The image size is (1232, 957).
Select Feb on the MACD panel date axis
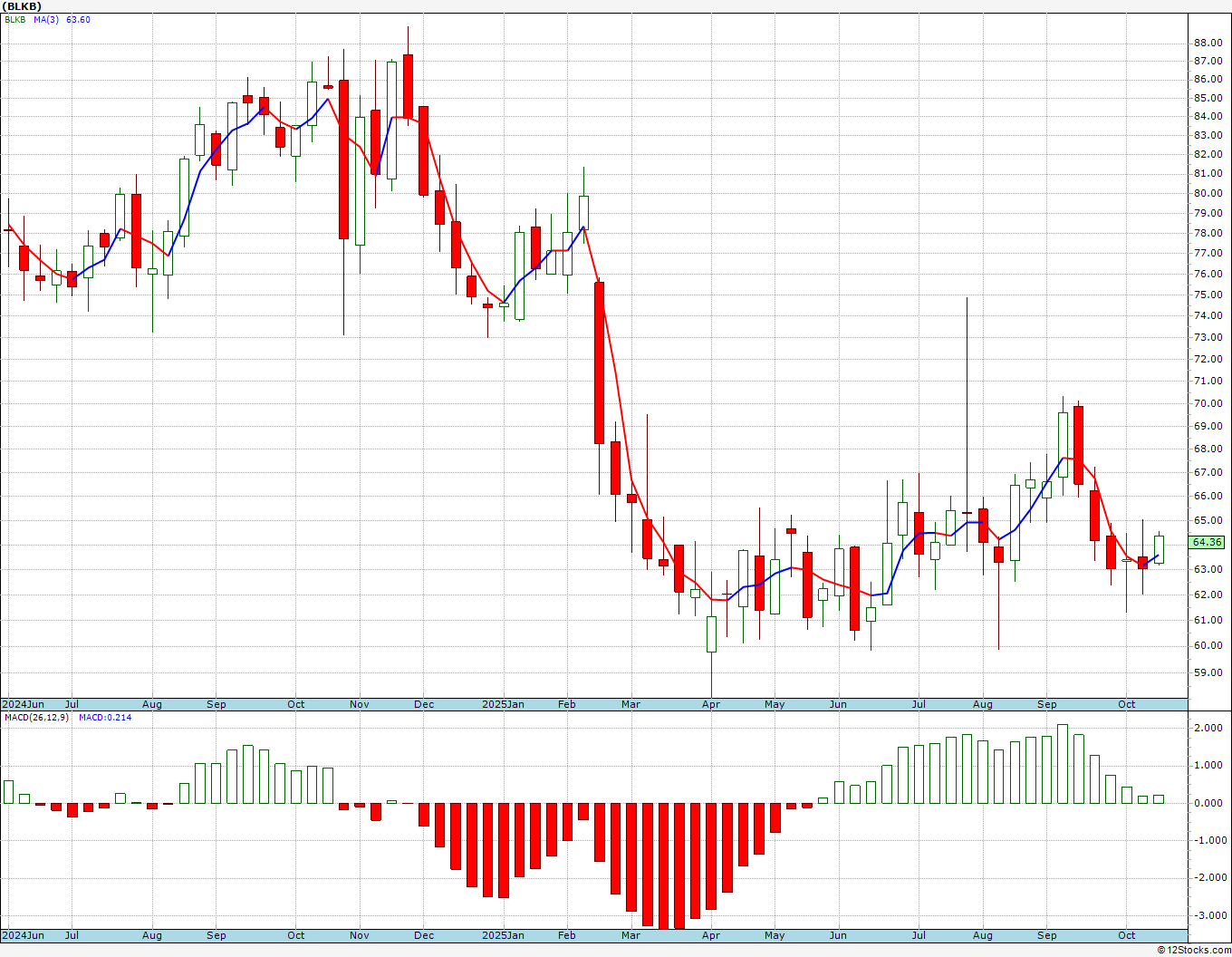(567, 935)
